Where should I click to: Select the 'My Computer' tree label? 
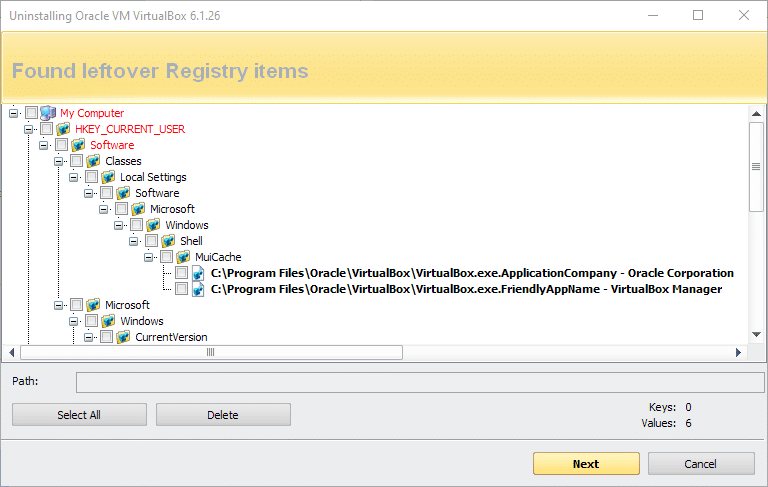point(92,113)
